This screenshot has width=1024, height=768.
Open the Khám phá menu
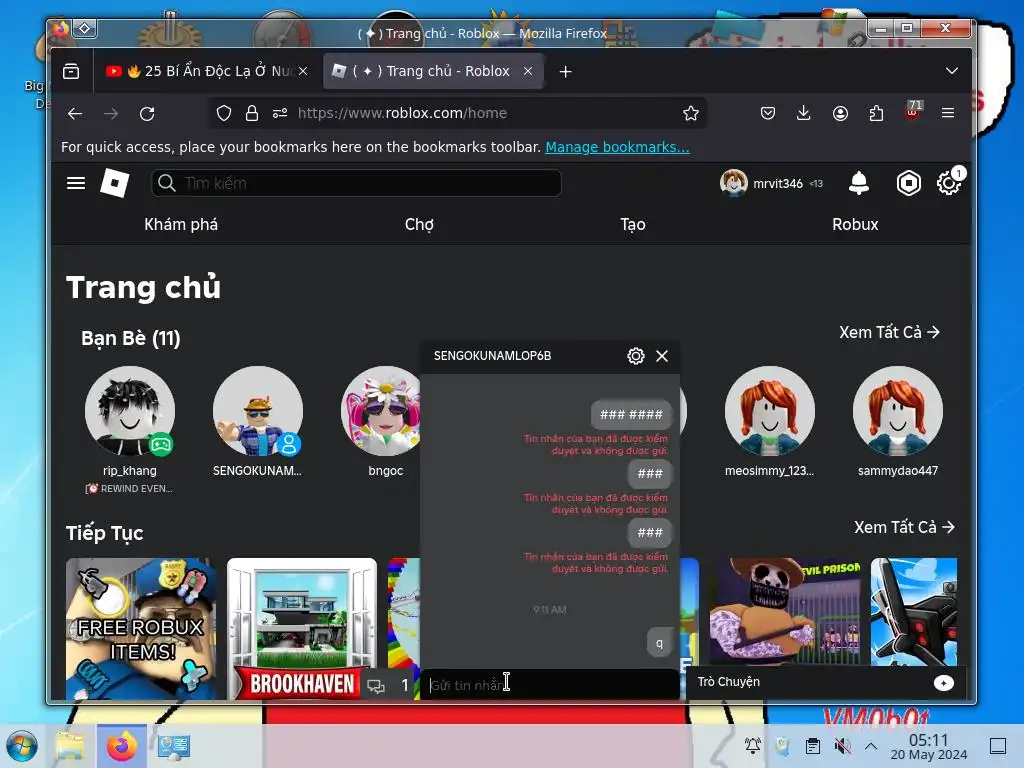[181, 224]
